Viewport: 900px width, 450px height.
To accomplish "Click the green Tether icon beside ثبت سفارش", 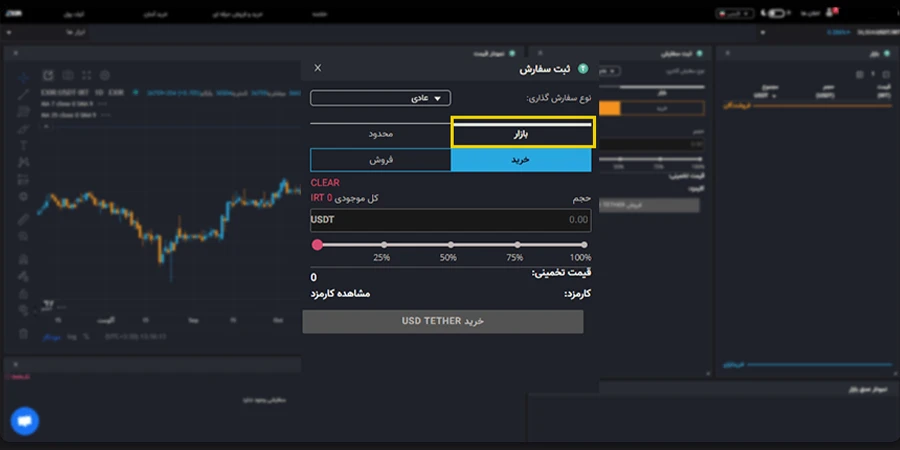I will point(583,69).
